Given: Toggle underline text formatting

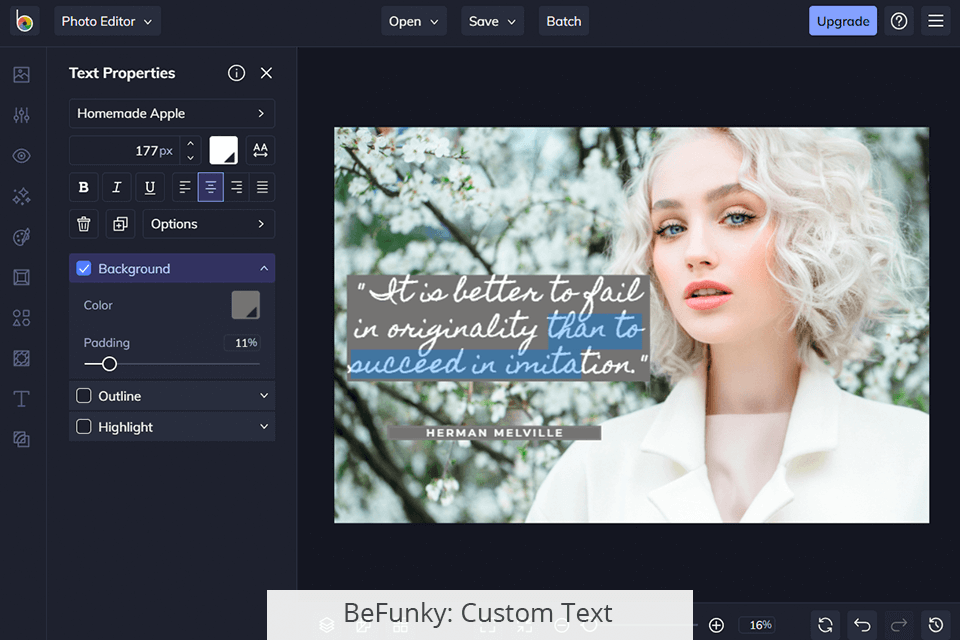Looking at the screenshot, I should click(150, 187).
